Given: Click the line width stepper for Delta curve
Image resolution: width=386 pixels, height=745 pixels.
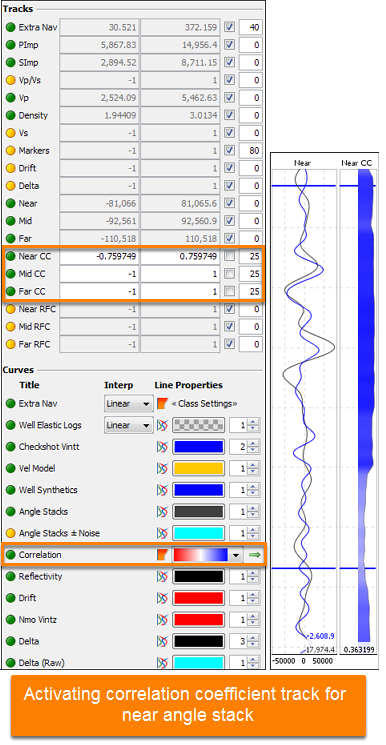Looking at the screenshot, I should [x=253, y=641].
